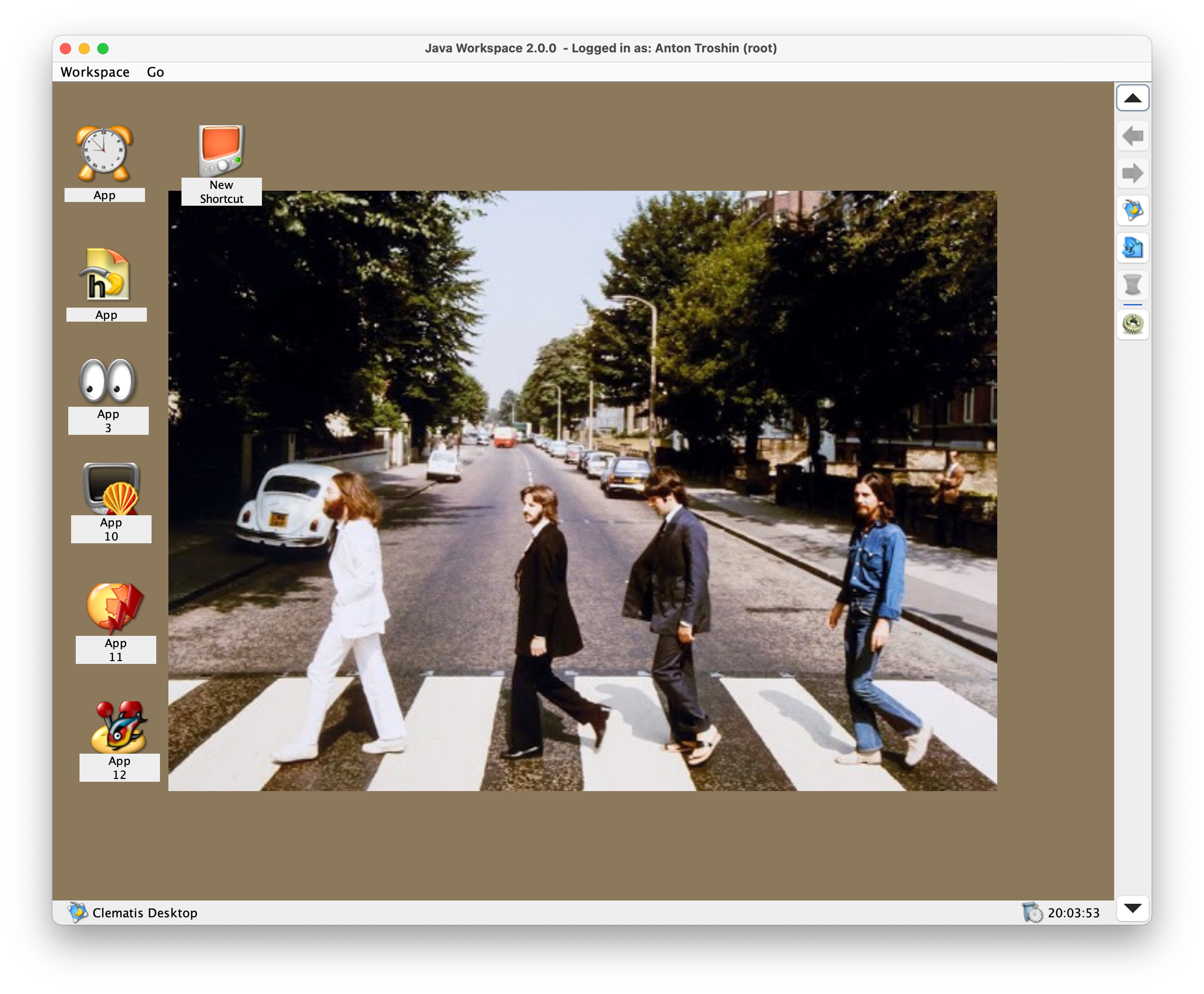Click the blue document icon in side panel

coord(1132,248)
